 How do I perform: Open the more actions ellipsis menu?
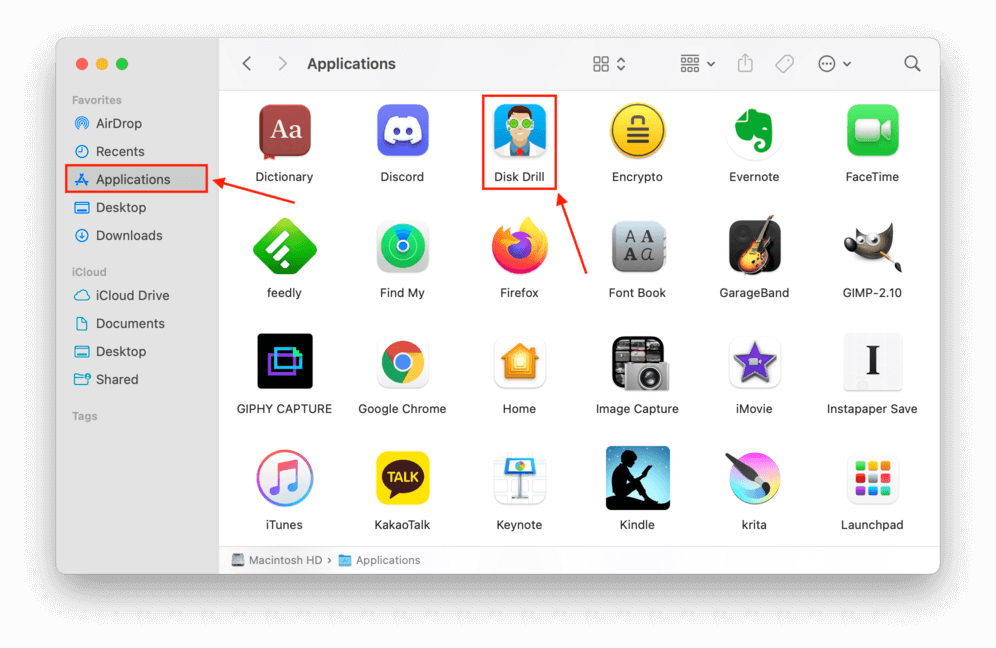coord(834,64)
